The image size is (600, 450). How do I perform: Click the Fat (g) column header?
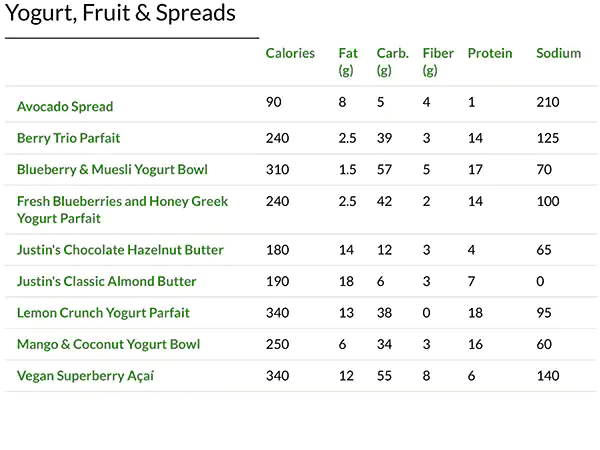coord(348,61)
